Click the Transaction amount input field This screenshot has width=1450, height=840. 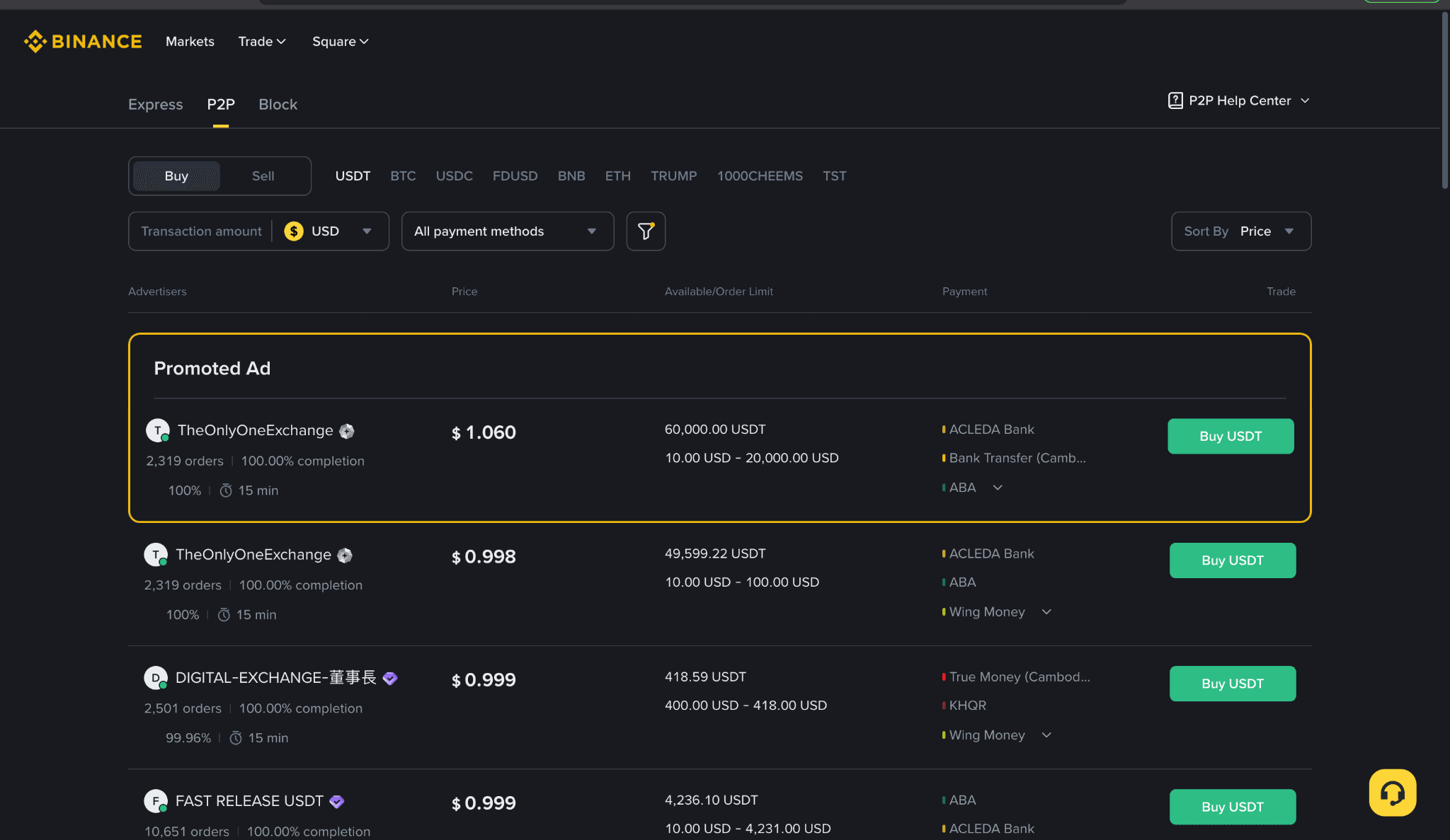tap(201, 231)
